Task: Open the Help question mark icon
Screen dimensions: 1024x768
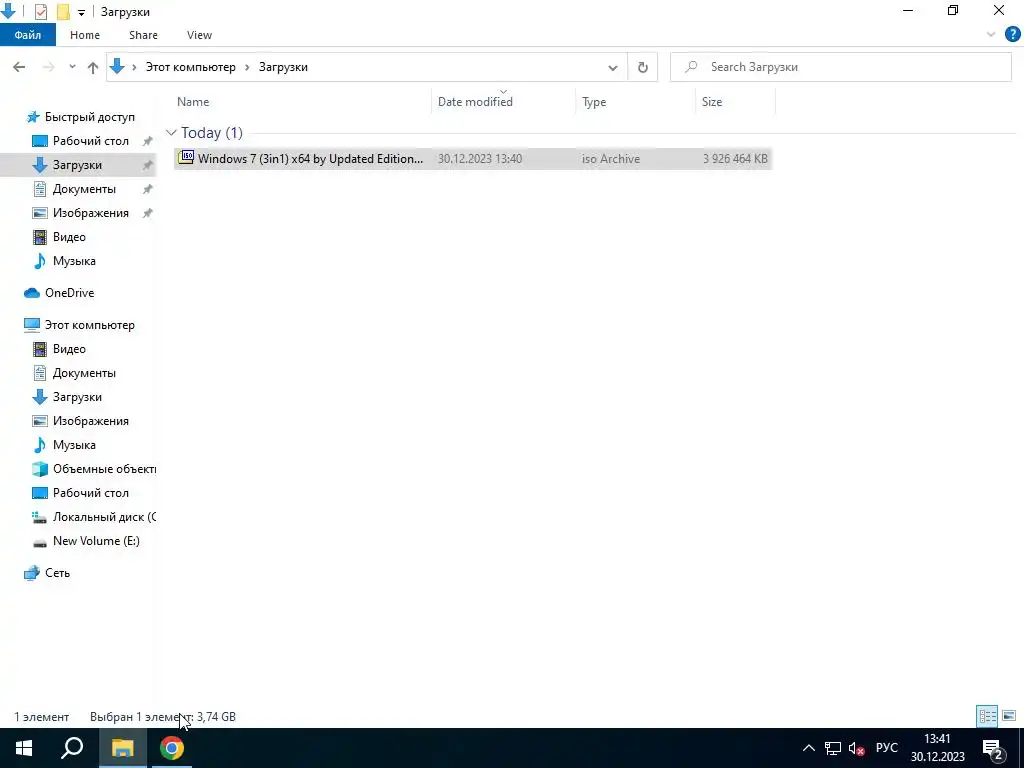Action: coord(1012,35)
